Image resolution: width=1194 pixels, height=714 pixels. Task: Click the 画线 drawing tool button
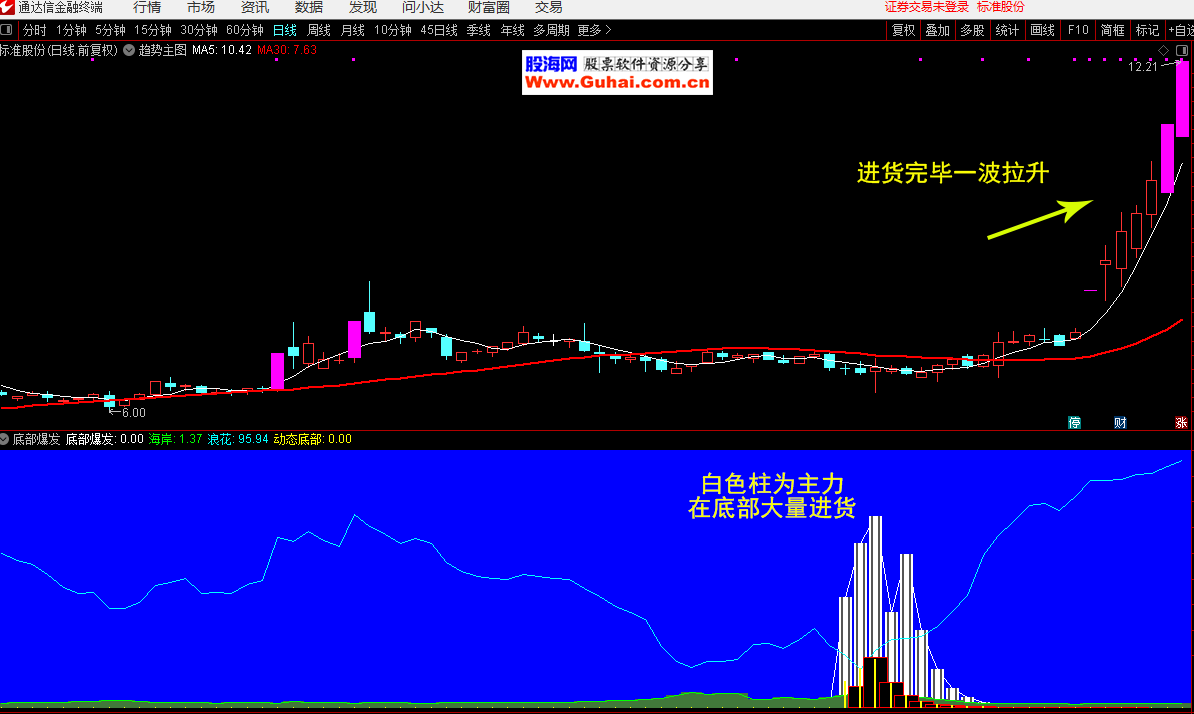coord(1042,30)
